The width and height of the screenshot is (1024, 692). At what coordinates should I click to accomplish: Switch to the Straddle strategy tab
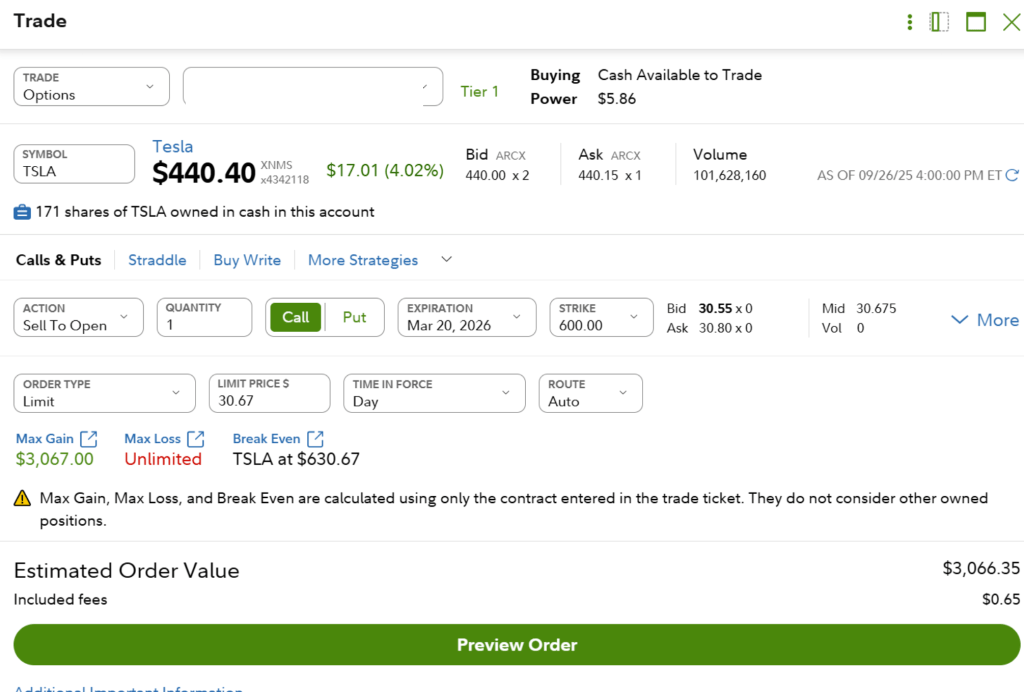click(x=157, y=260)
